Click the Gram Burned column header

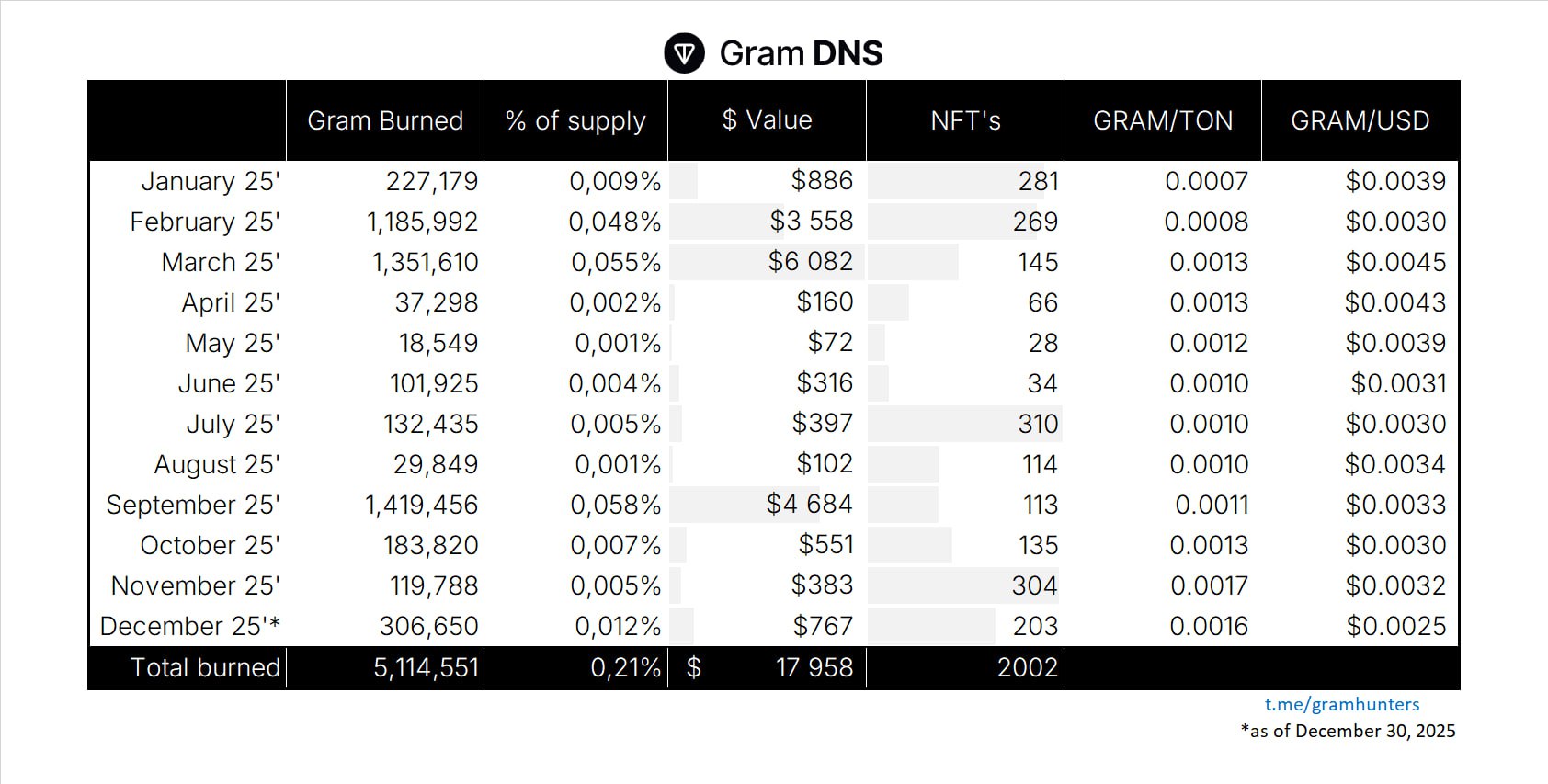pyautogui.click(x=385, y=120)
